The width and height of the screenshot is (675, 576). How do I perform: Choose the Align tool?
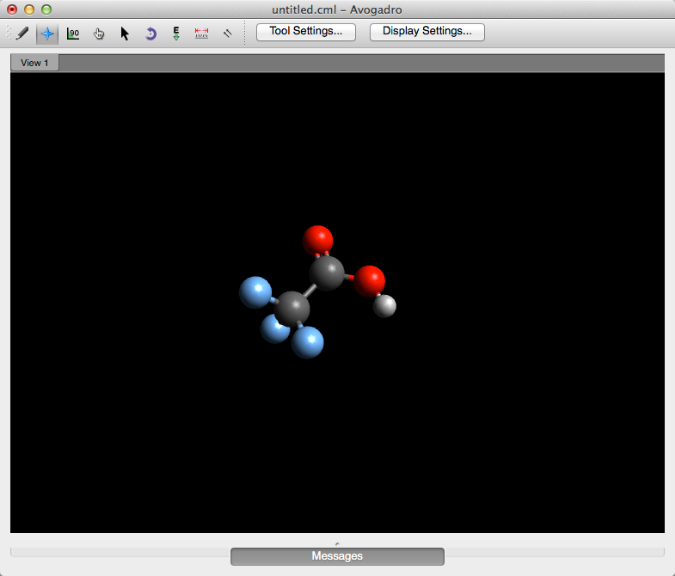coord(227,33)
